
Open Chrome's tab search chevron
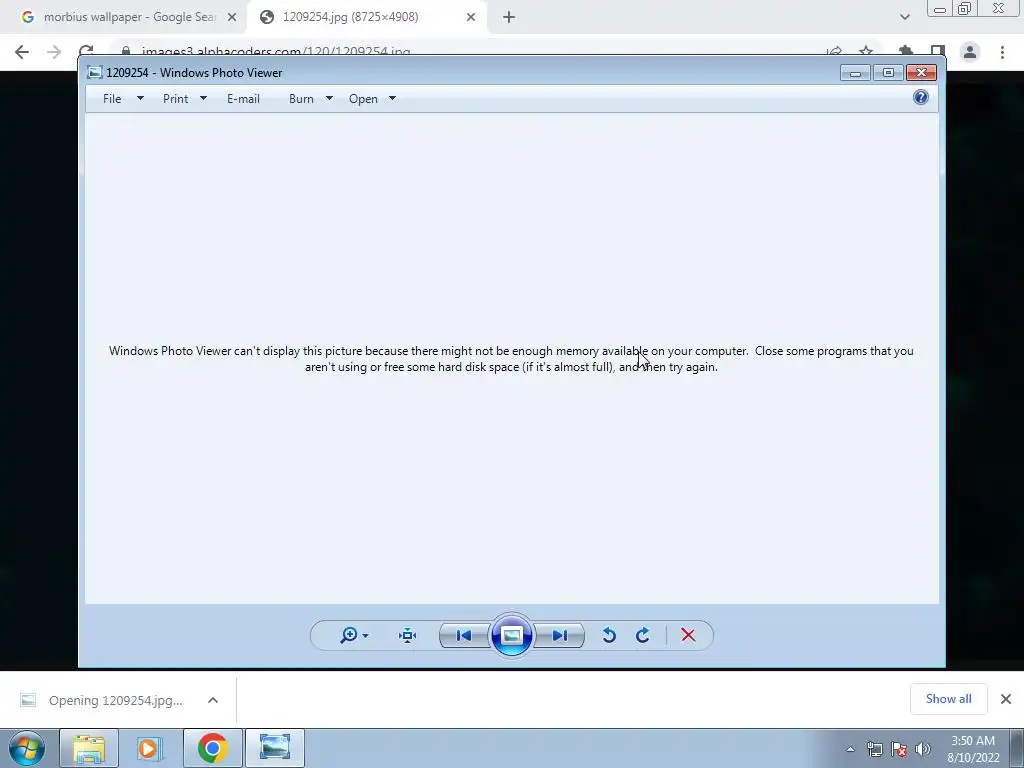904,17
